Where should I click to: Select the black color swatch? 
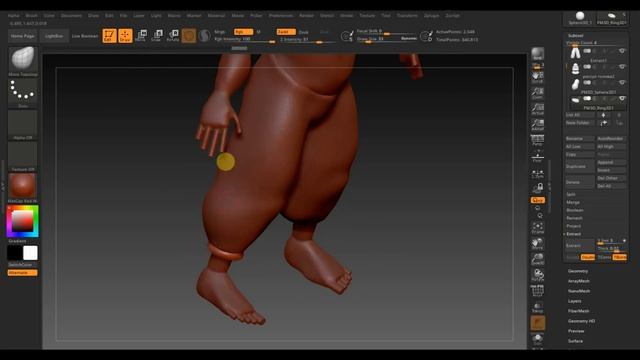tap(15, 253)
